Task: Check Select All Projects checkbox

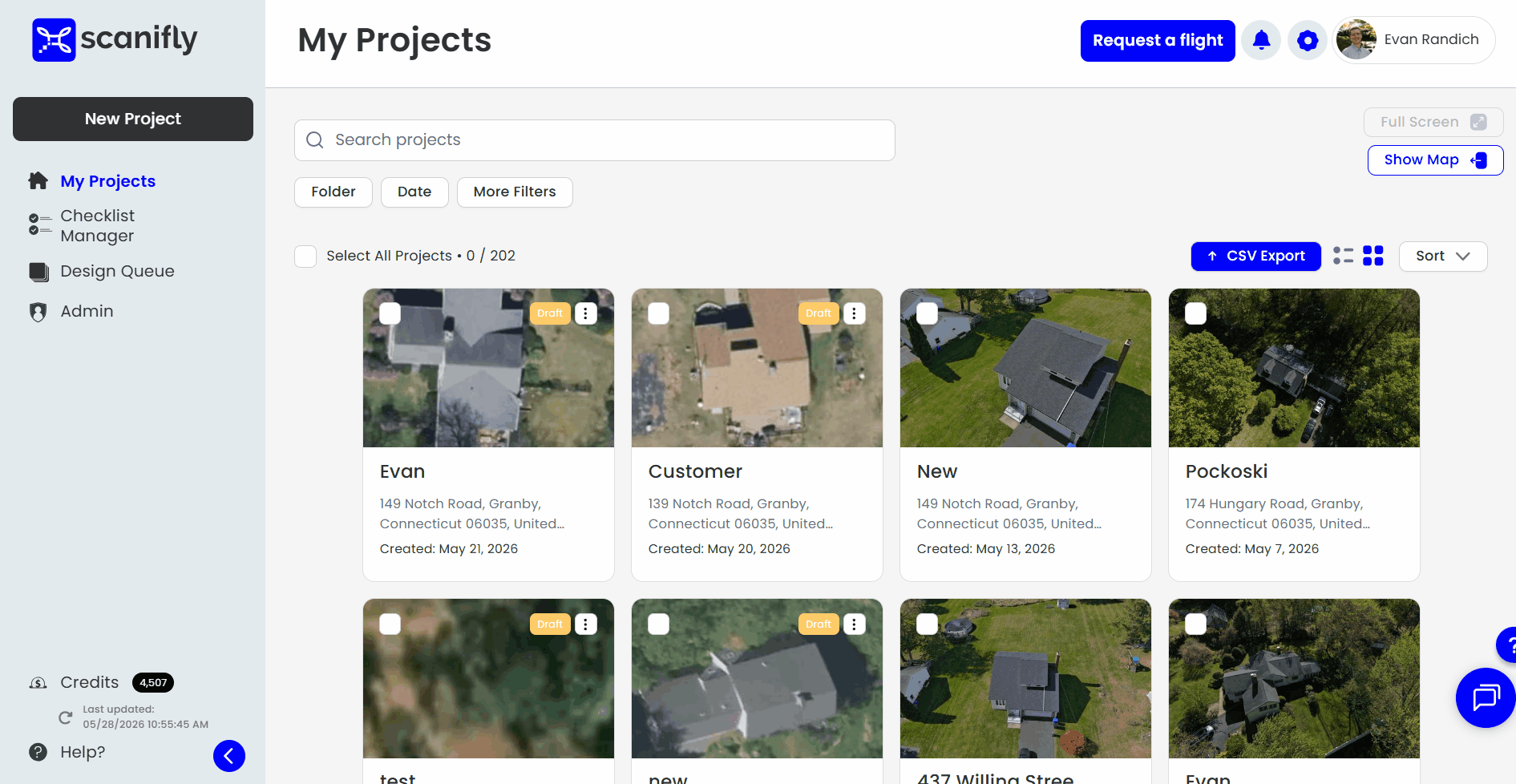Action: pyautogui.click(x=305, y=257)
